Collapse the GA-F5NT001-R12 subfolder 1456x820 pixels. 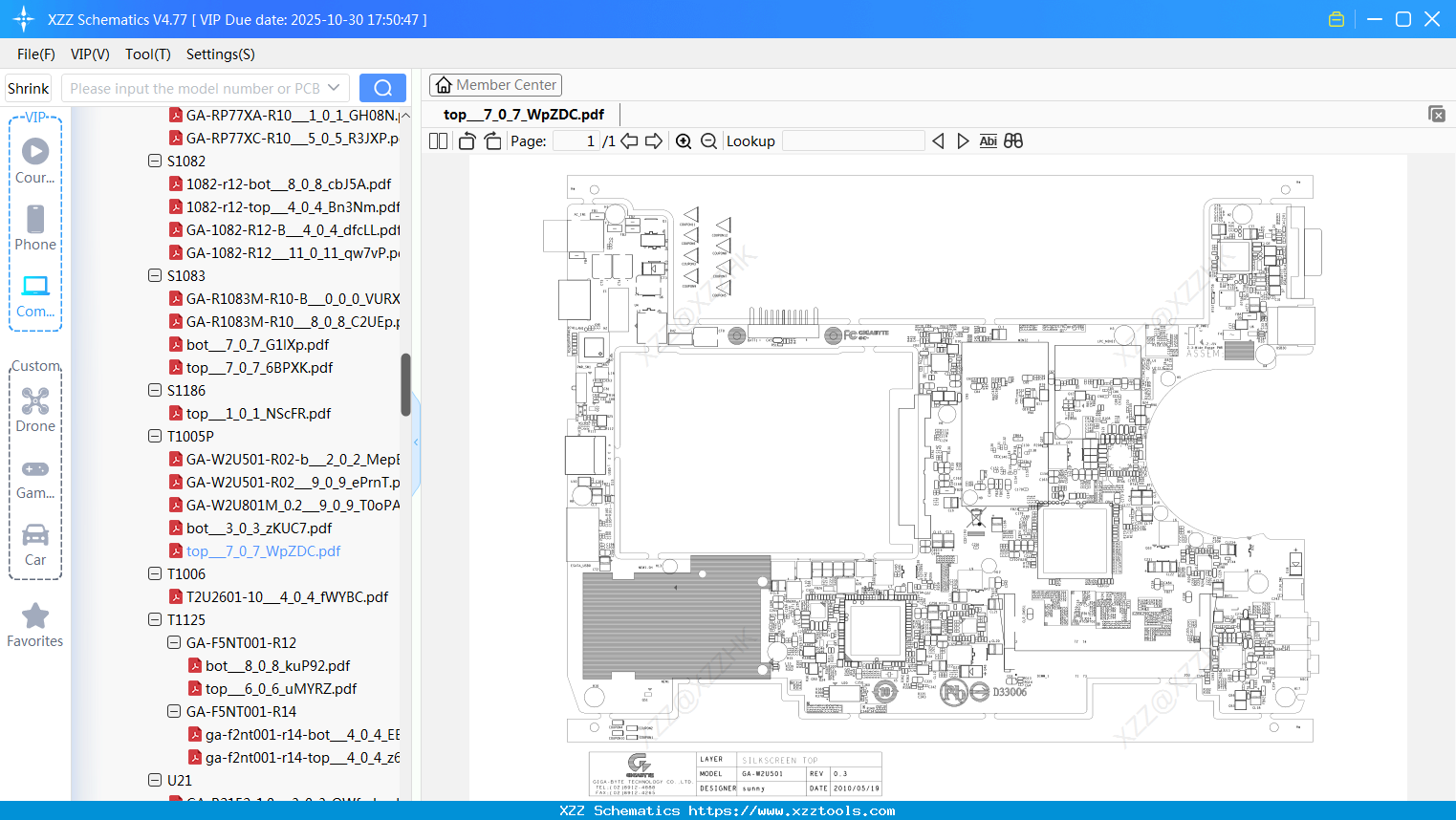click(174, 642)
